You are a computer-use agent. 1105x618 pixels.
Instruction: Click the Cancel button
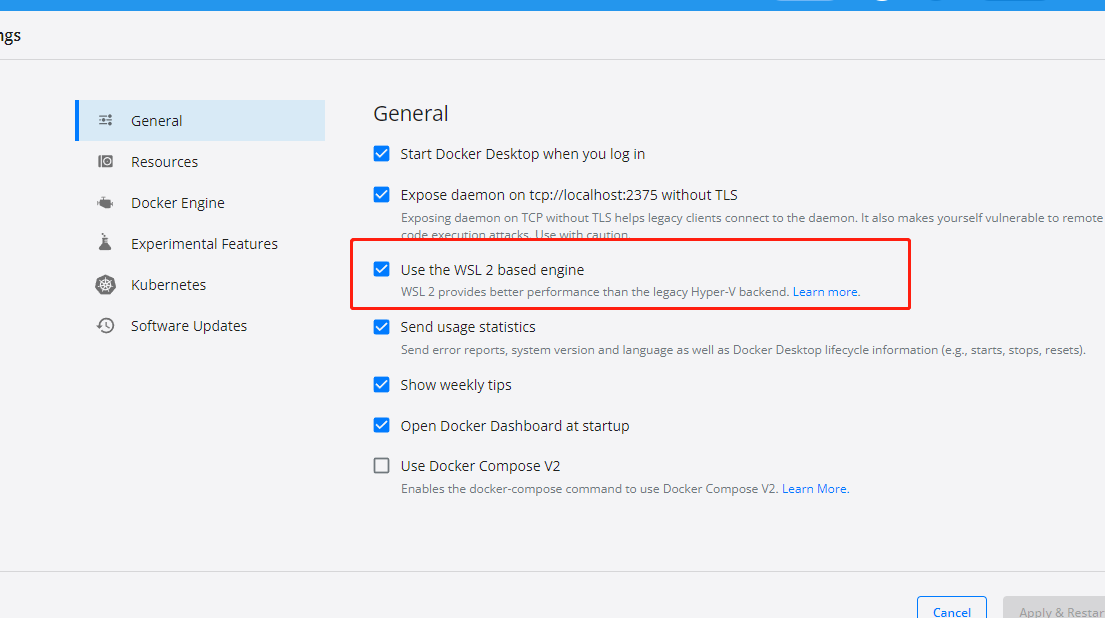951,607
